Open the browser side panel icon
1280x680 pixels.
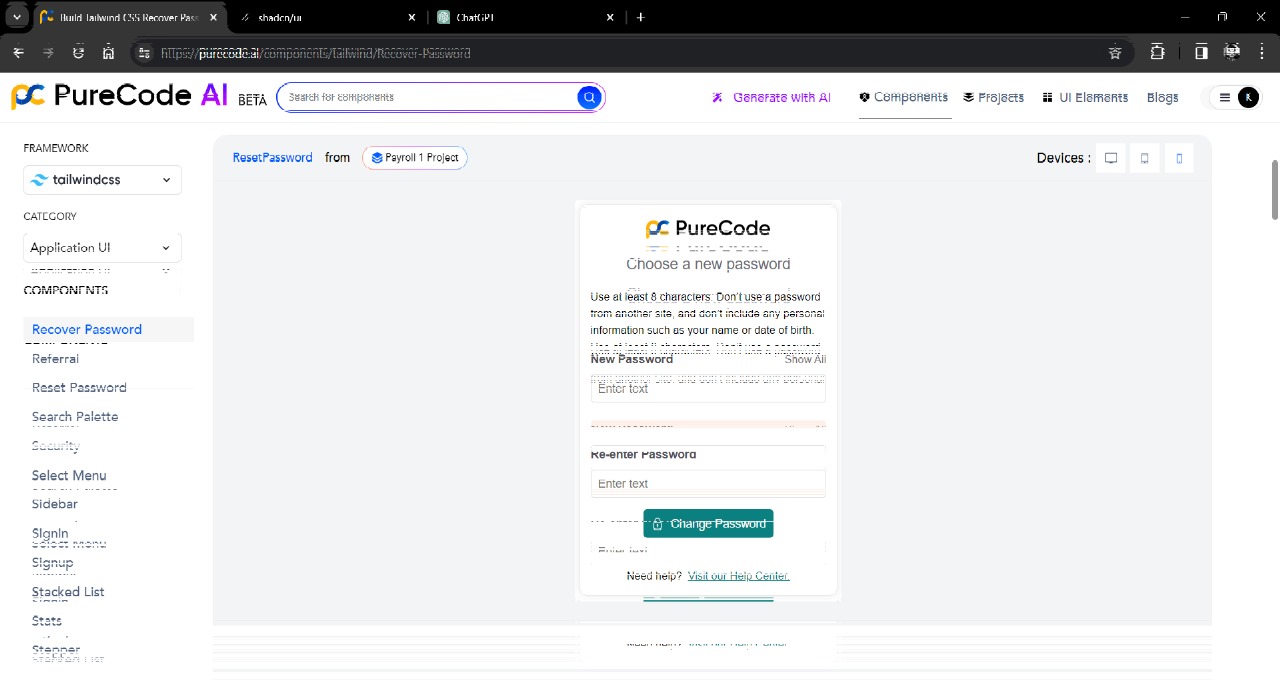coord(1201,52)
